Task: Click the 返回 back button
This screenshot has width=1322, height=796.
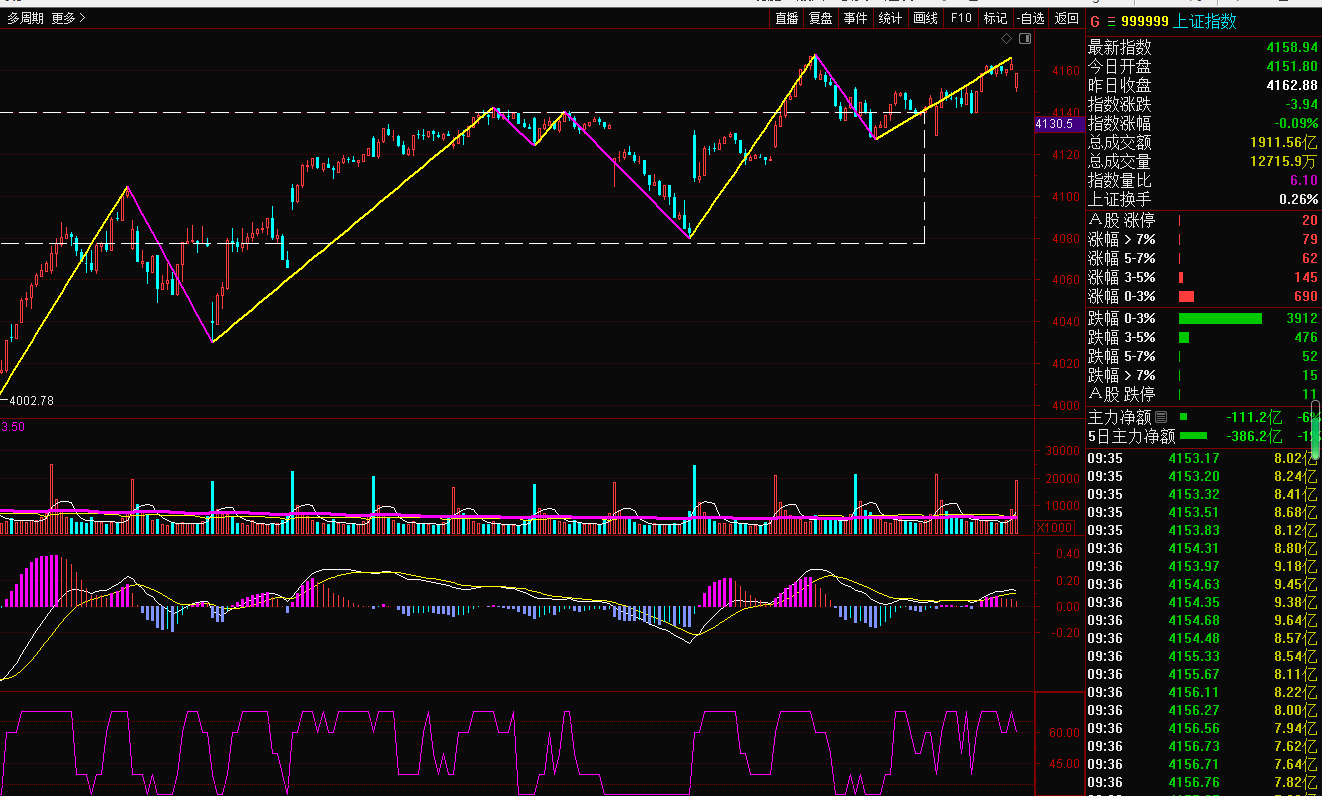Action: [1067, 18]
